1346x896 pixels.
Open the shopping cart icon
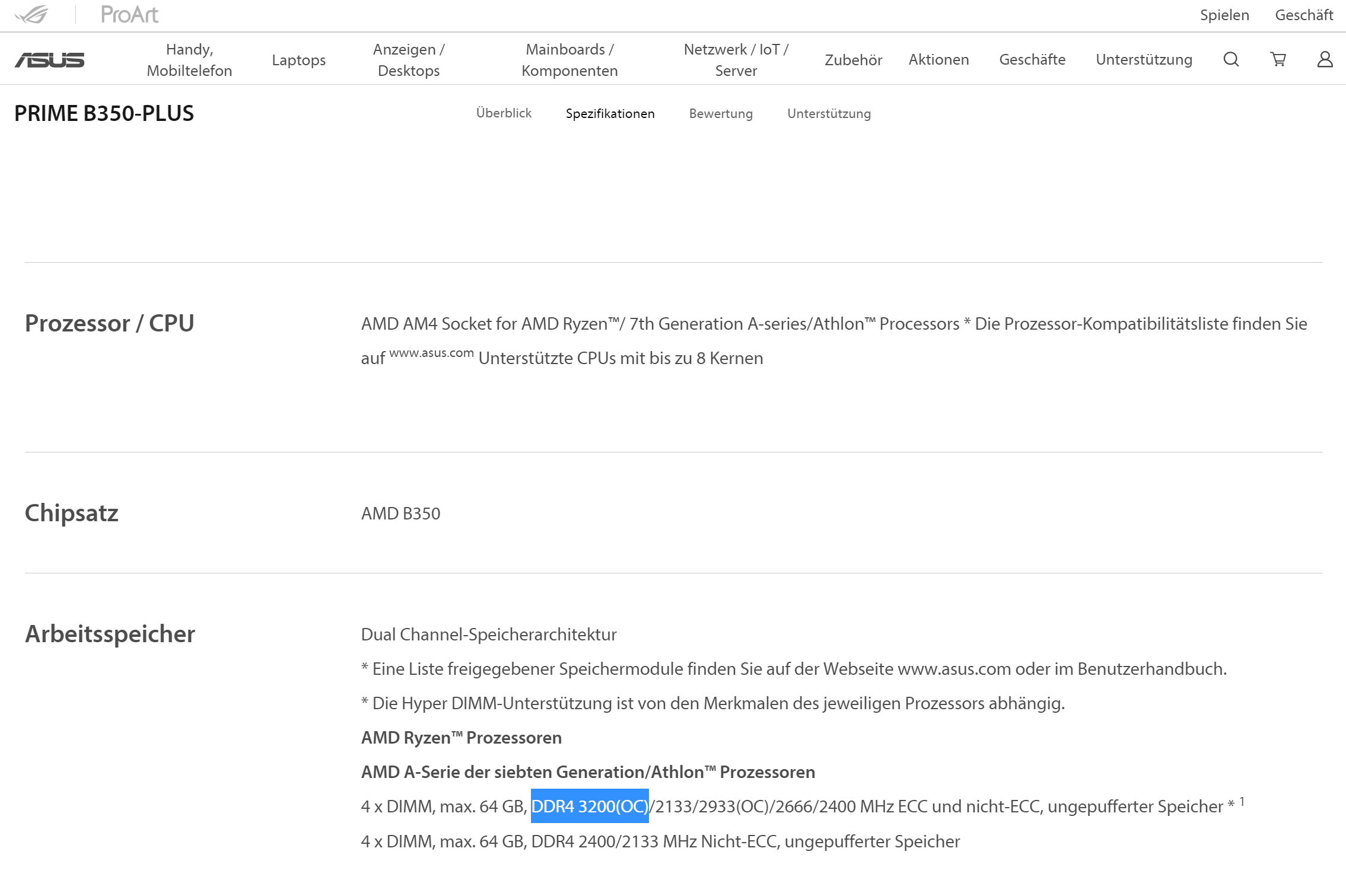[1278, 59]
